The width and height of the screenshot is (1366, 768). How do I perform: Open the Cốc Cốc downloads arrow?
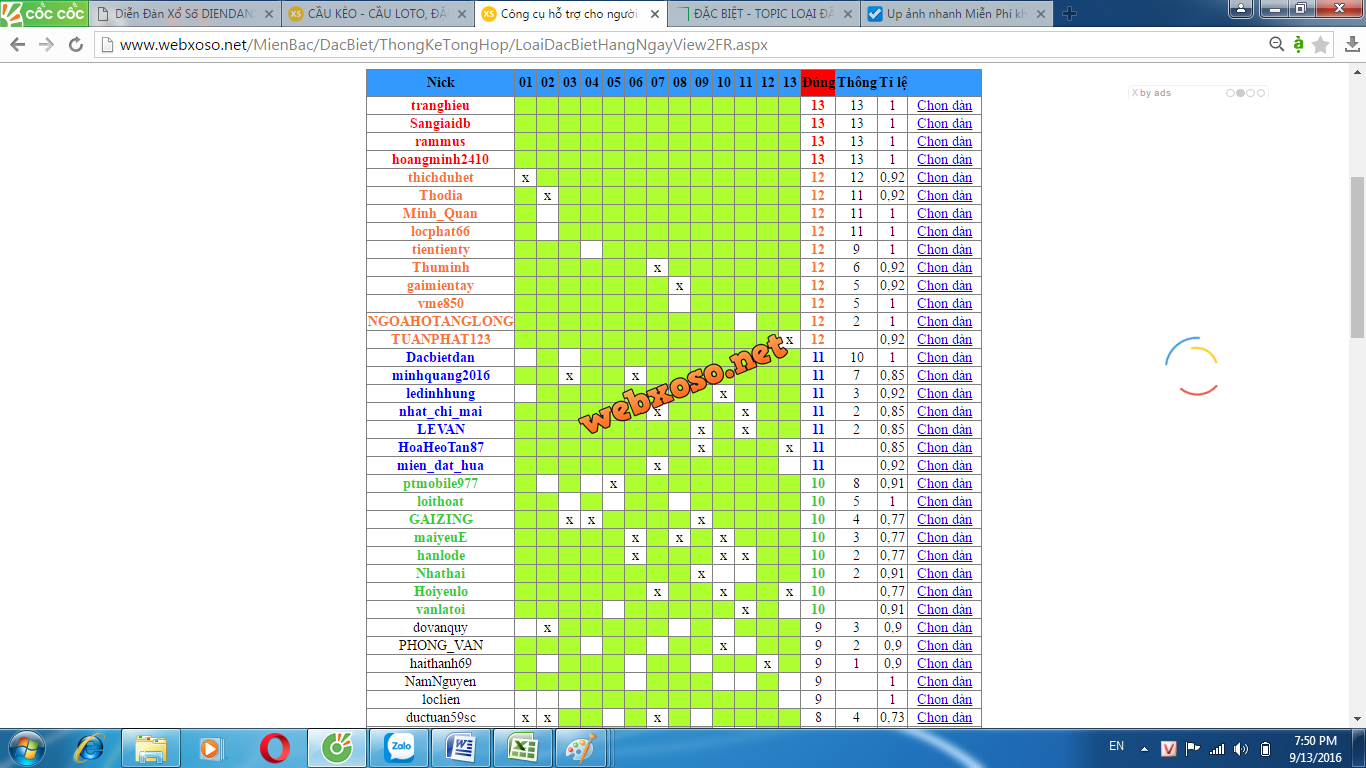point(1351,44)
